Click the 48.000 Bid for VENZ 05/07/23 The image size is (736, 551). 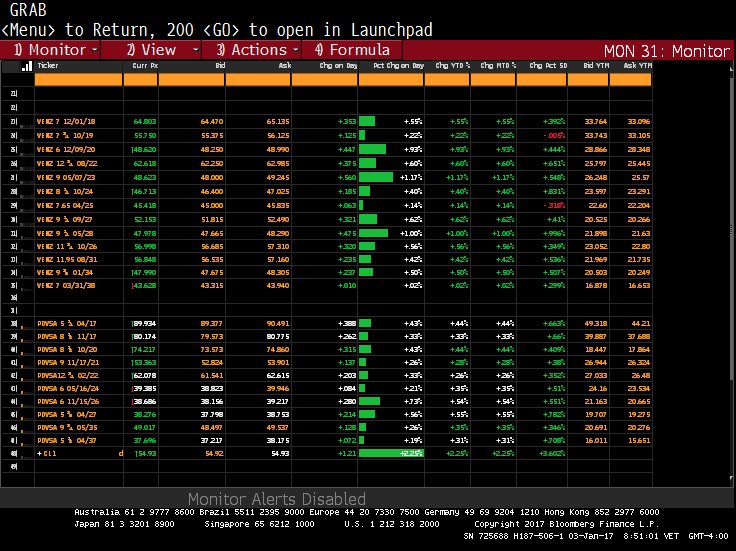[x=212, y=178]
